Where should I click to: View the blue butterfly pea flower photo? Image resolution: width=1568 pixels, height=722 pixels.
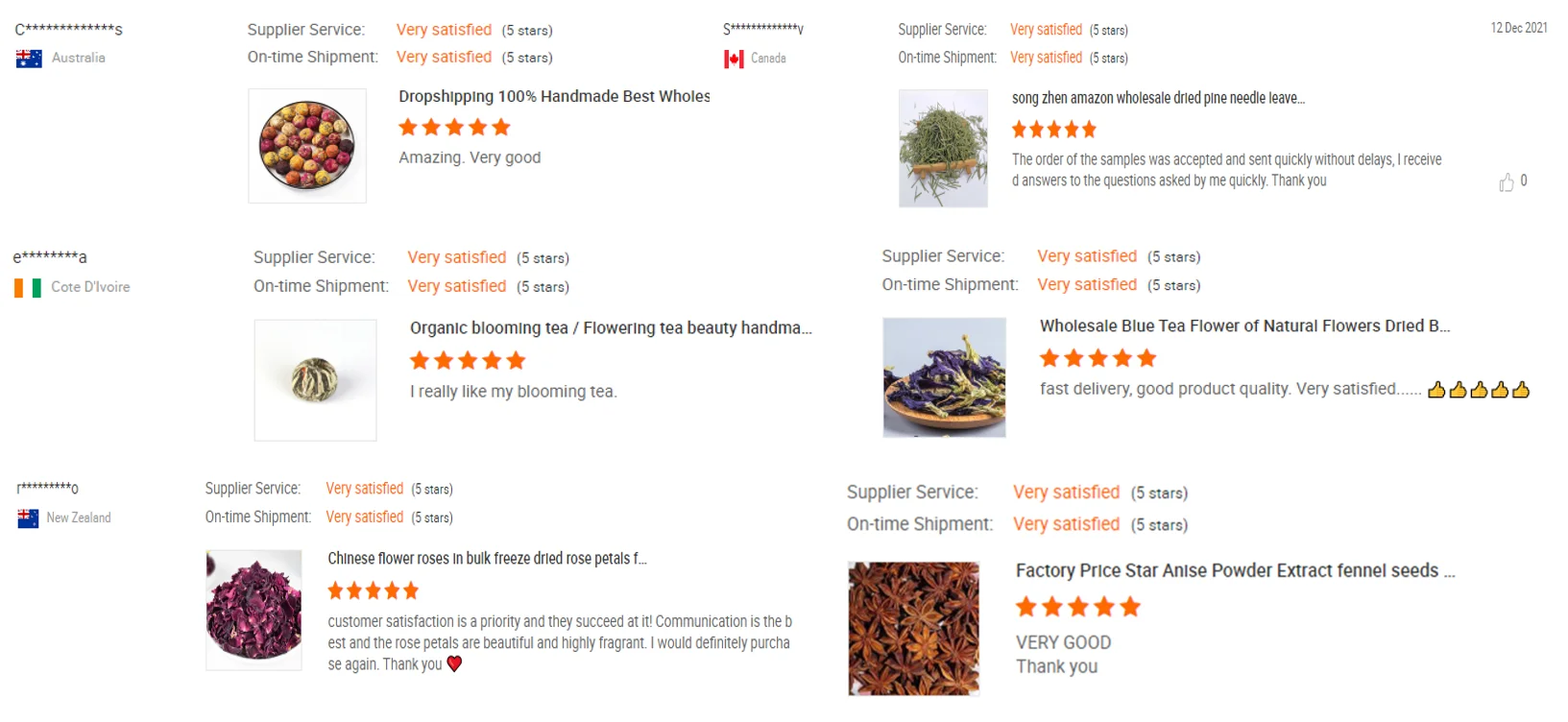[x=944, y=377]
